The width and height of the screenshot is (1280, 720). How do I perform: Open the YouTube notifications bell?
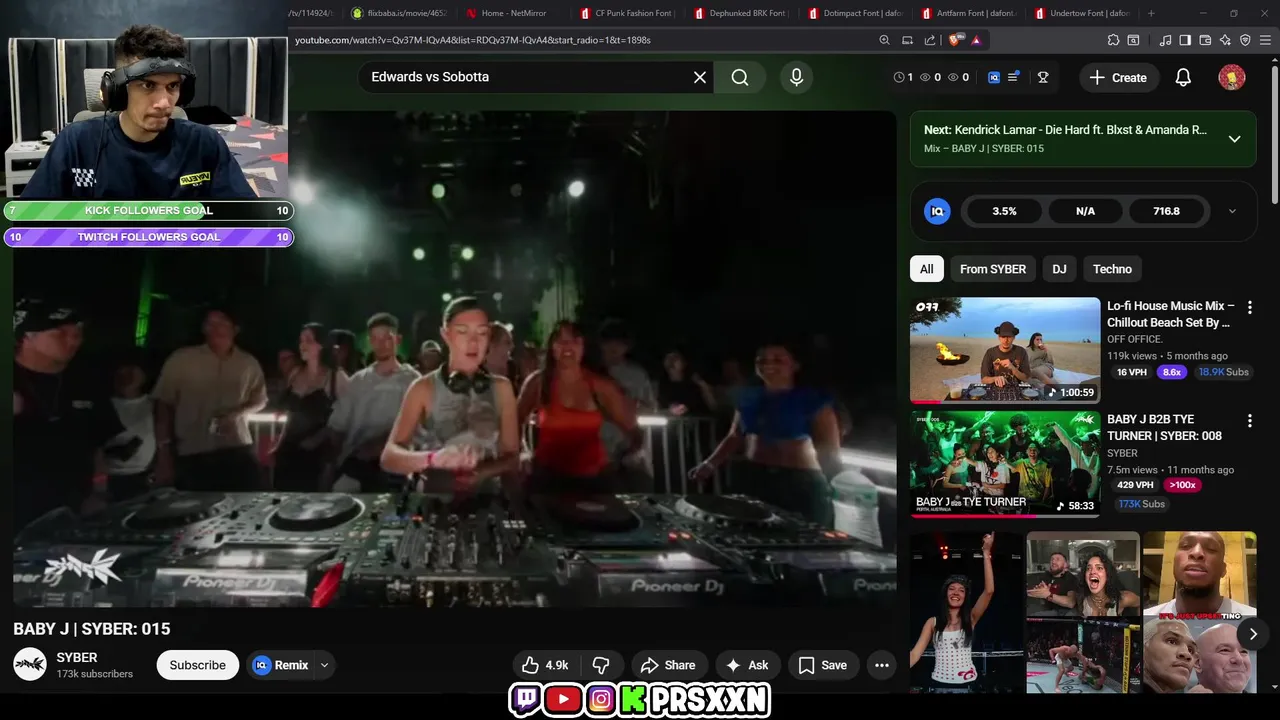point(1183,77)
